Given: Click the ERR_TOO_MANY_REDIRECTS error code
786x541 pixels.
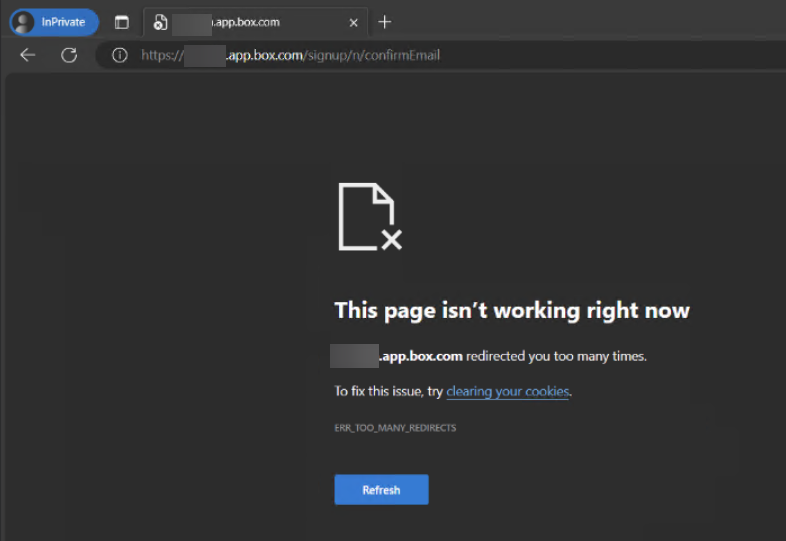Looking at the screenshot, I should [x=395, y=428].
